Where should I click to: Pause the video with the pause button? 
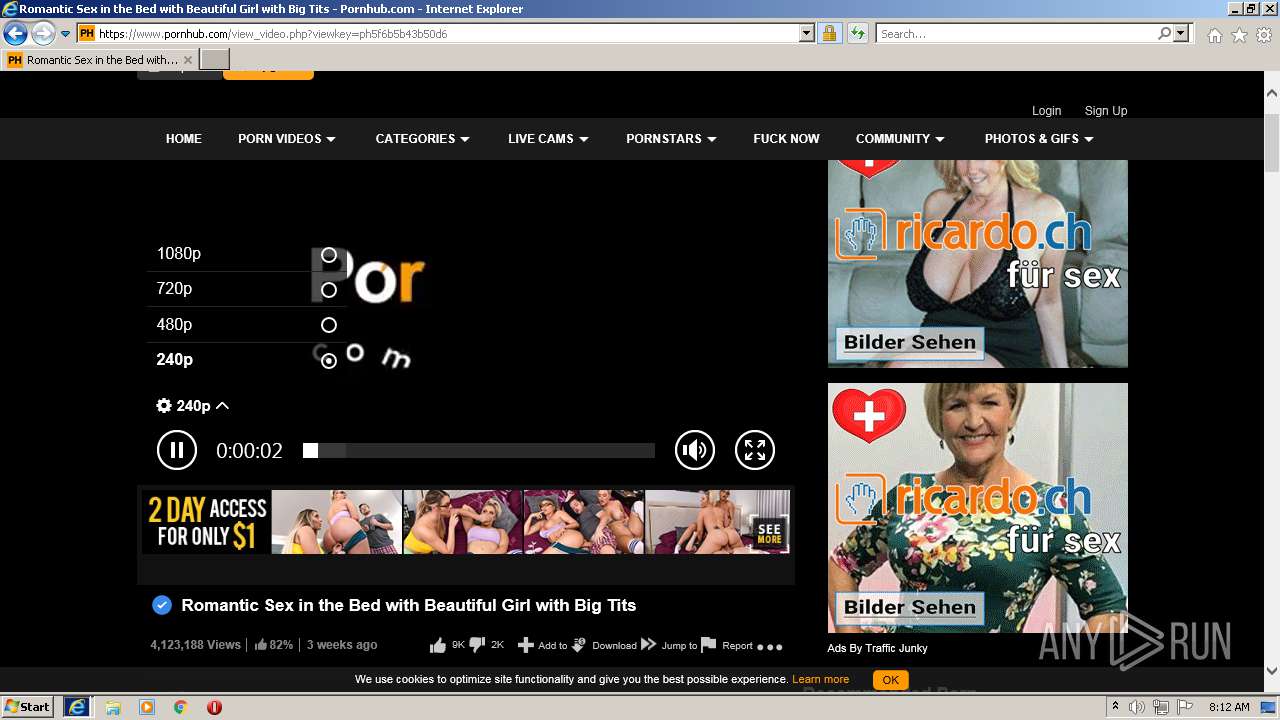(x=177, y=450)
